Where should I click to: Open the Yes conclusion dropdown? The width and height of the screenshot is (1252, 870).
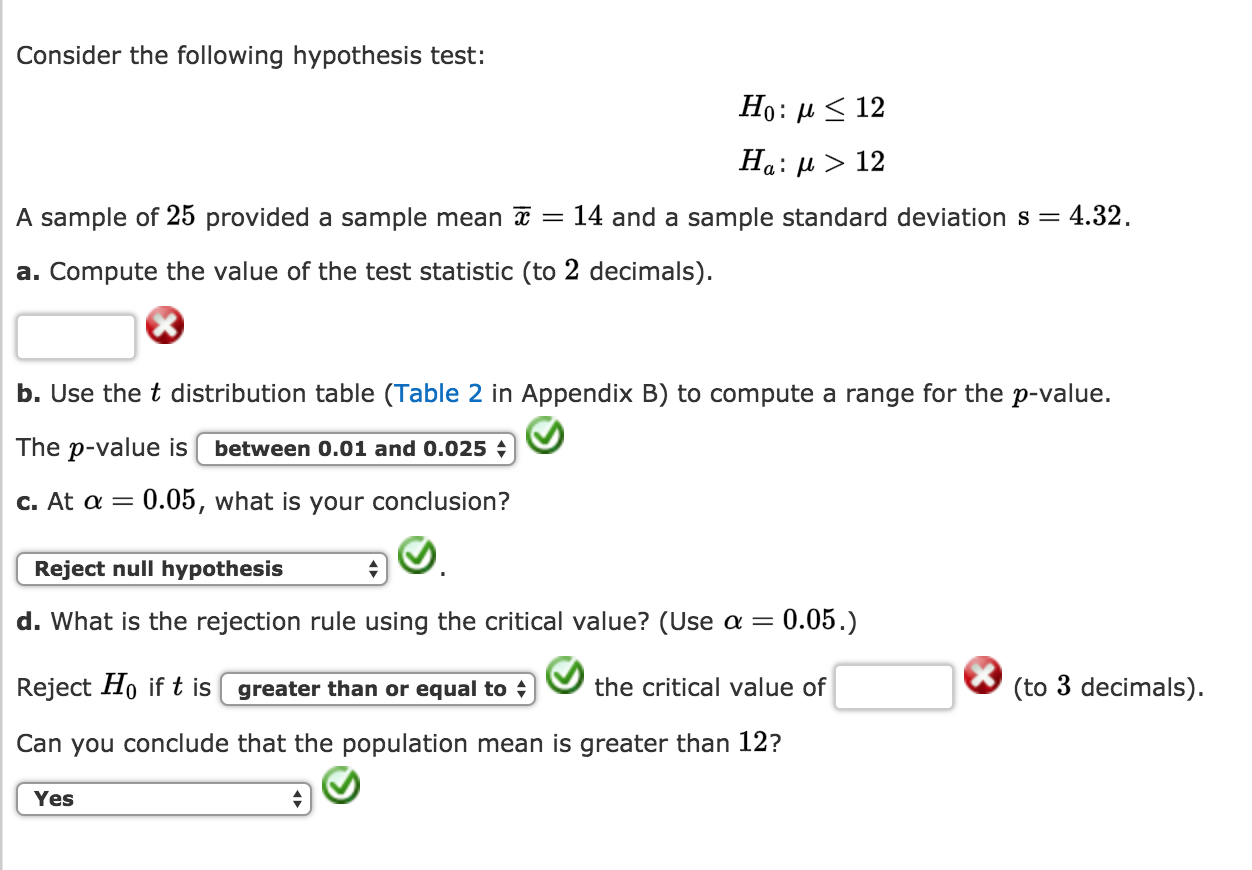164,799
